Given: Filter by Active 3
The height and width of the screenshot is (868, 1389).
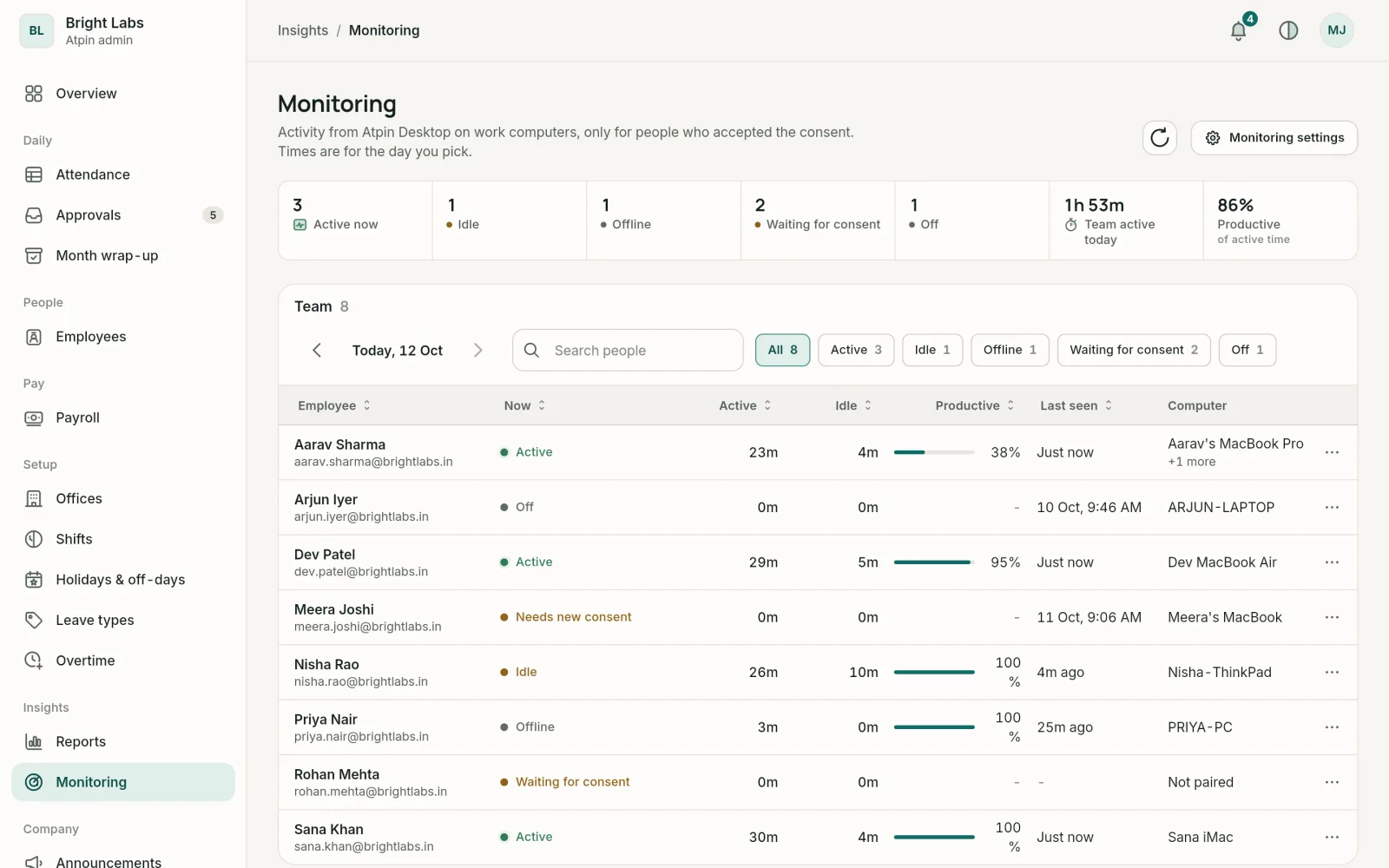Looking at the screenshot, I should [856, 350].
